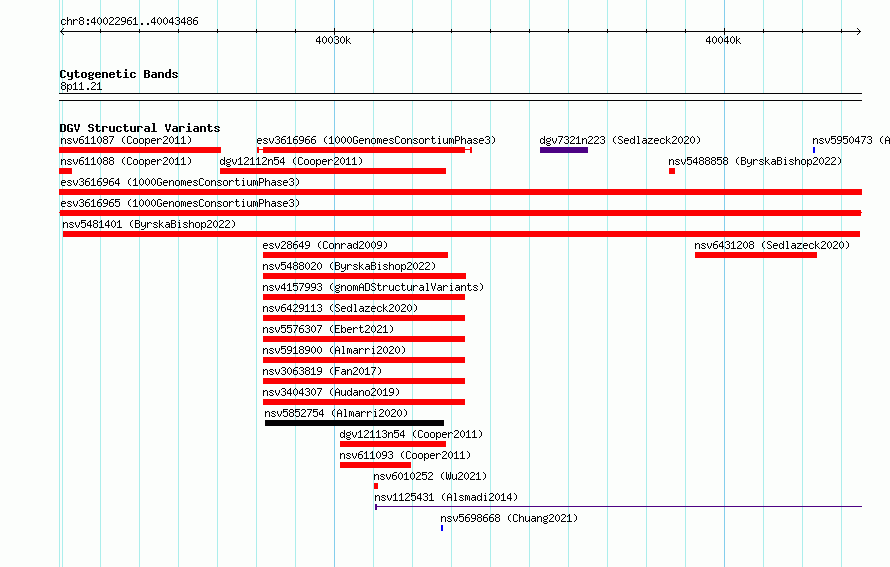Select the red bar under nsv611093
890x567 pixels.
[375, 465]
